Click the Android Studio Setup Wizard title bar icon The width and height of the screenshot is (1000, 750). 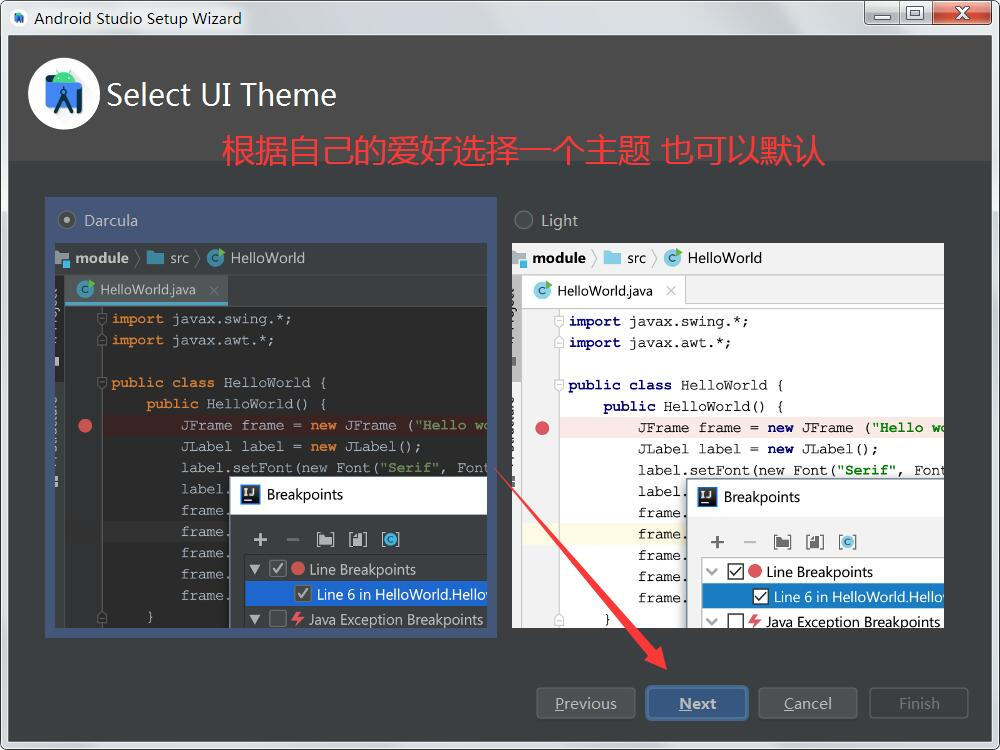pos(19,18)
